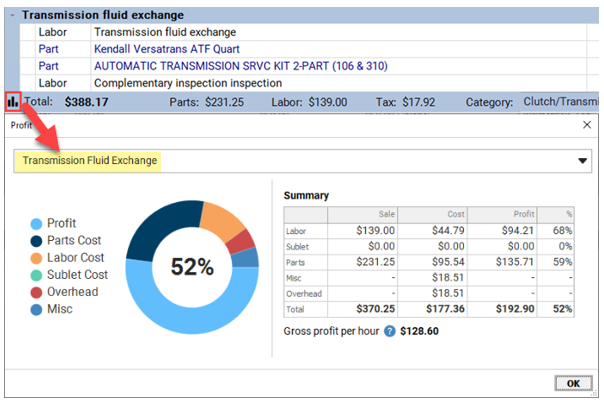This screenshot has height=400, width=604.
Task: Open the Kendall Versatrans ATF Quart part
Action: (x=166, y=49)
